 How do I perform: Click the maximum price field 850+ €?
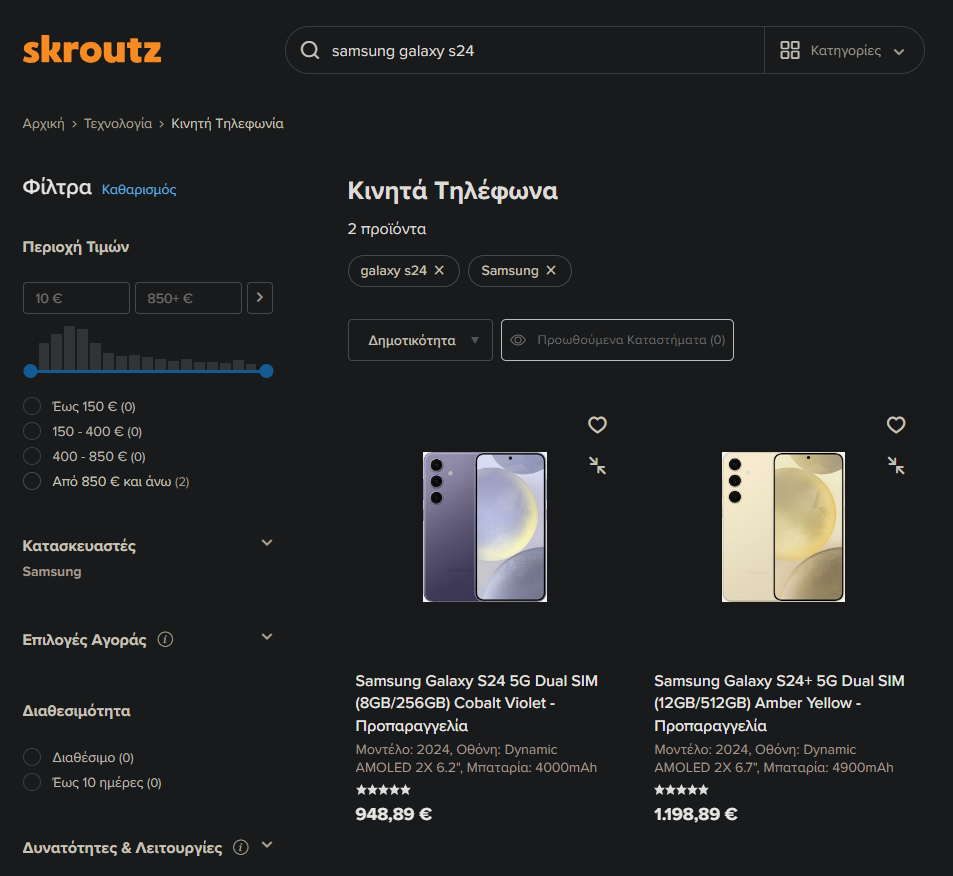click(188, 298)
